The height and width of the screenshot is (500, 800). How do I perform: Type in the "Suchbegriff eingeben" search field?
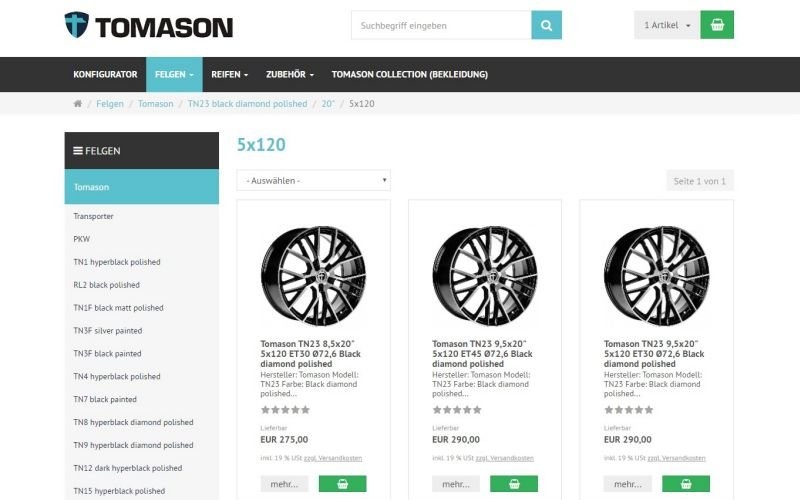click(441, 25)
